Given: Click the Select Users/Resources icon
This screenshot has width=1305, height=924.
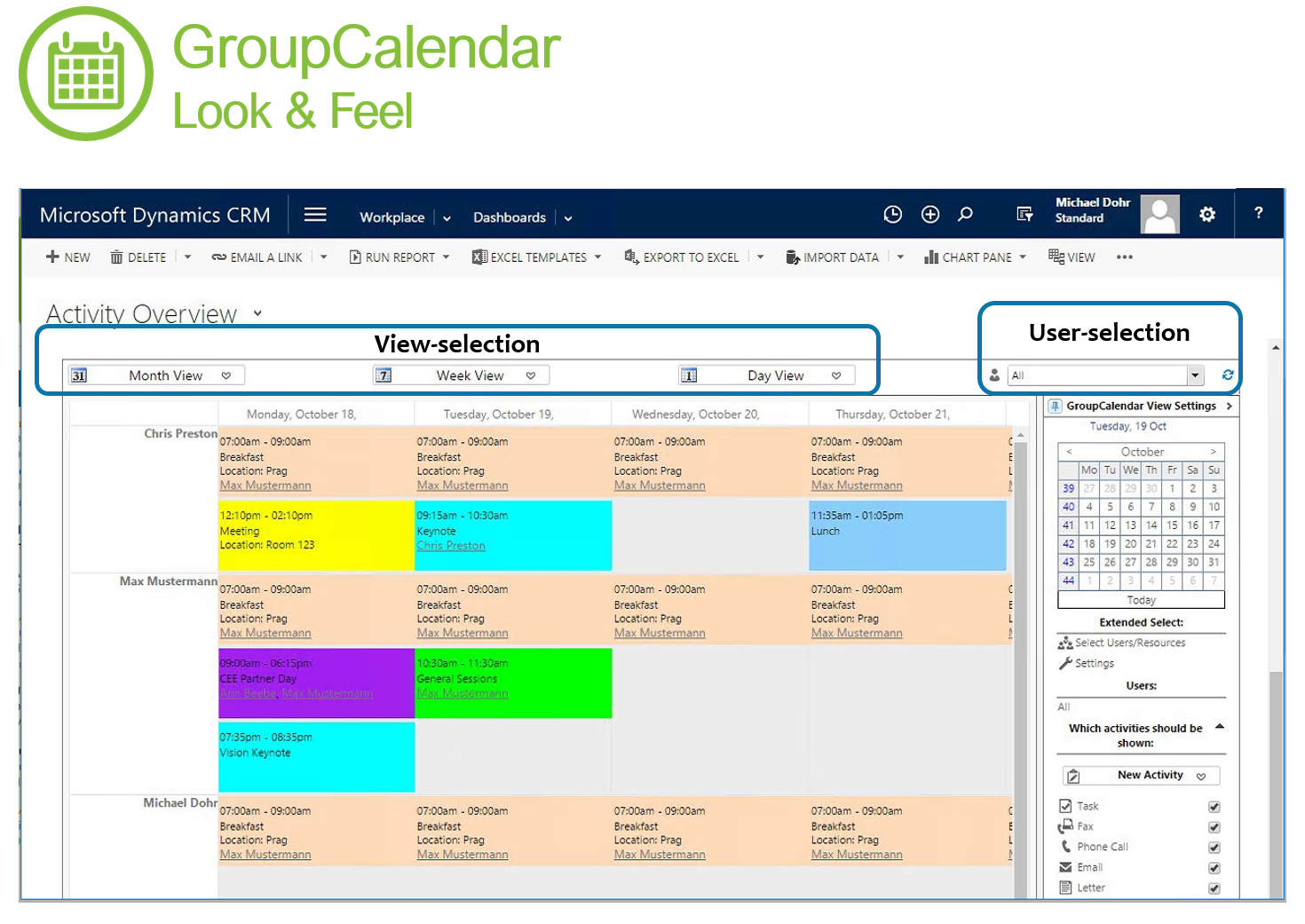Looking at the screenshot, I should pyautogui.click(x=1065, y=643).
